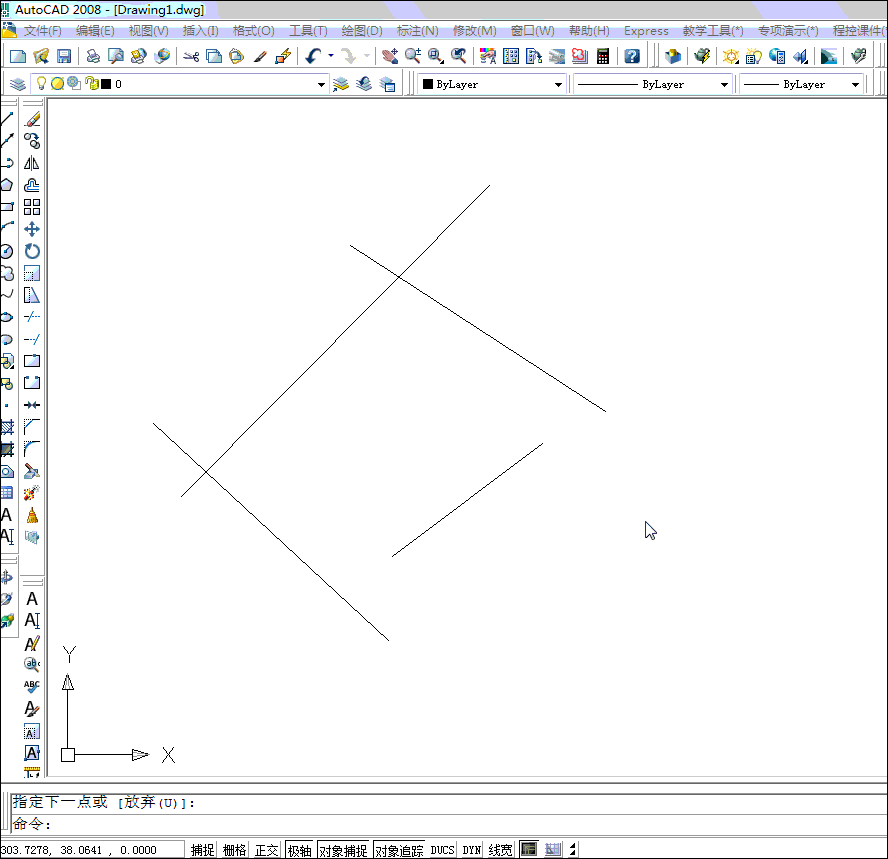This screenshot has width=888, height=859.
Task: Toggle 对象捕捉 object snap
Action: point(343,850)
